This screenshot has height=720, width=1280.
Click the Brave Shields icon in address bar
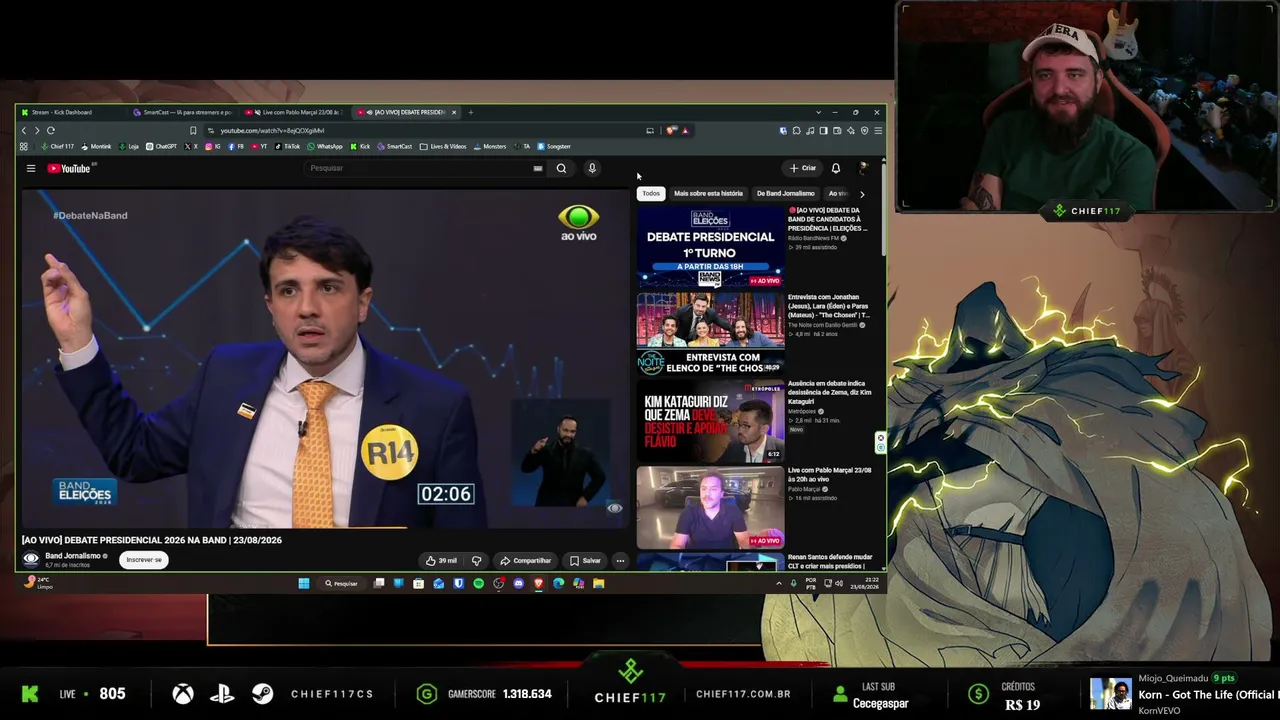tap(672, 130)
